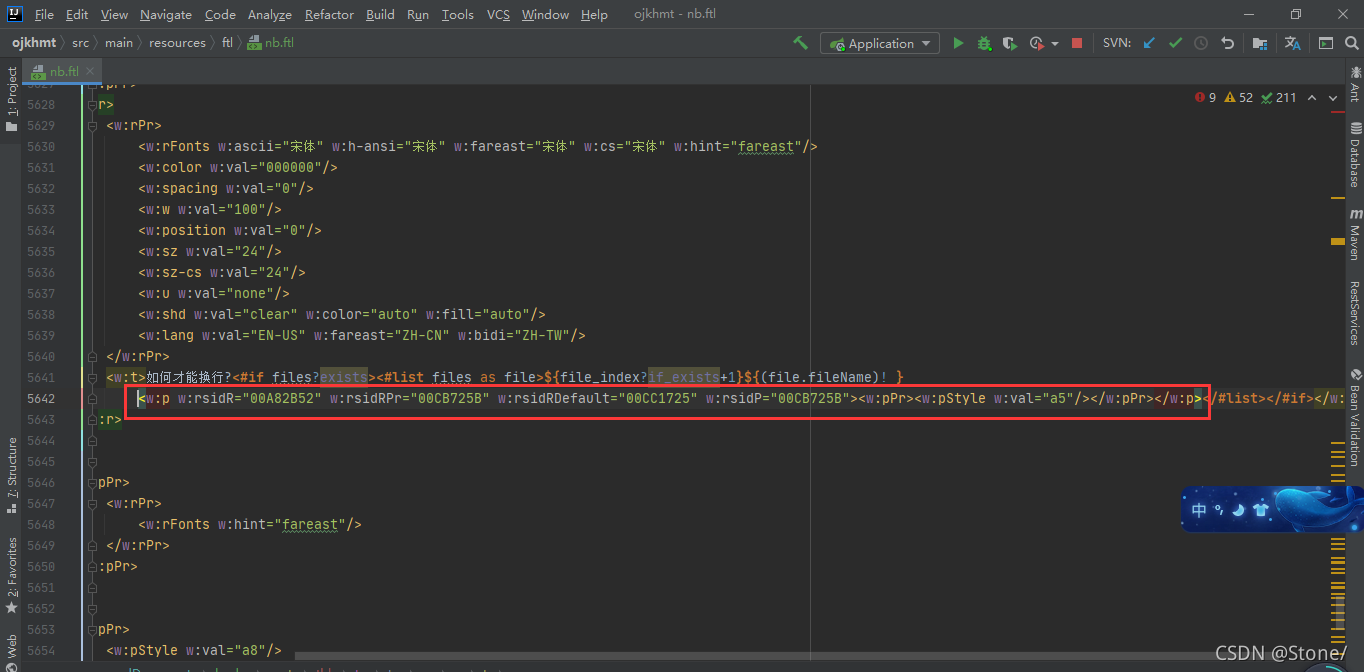Open the Project Structure icon
This screenshot has height=672, width=1364.
tap(1260, 43)
